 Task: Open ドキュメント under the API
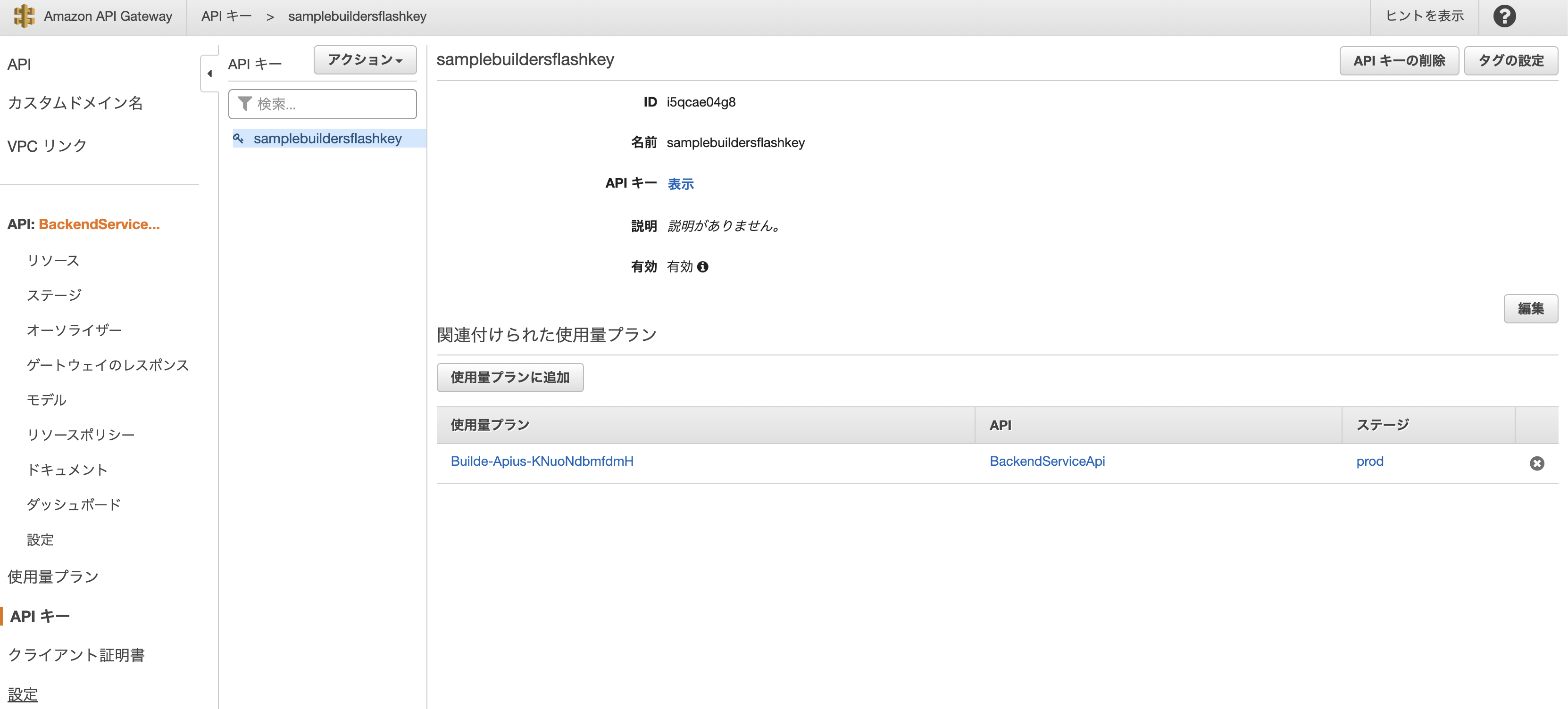click(x=67, y=470)
